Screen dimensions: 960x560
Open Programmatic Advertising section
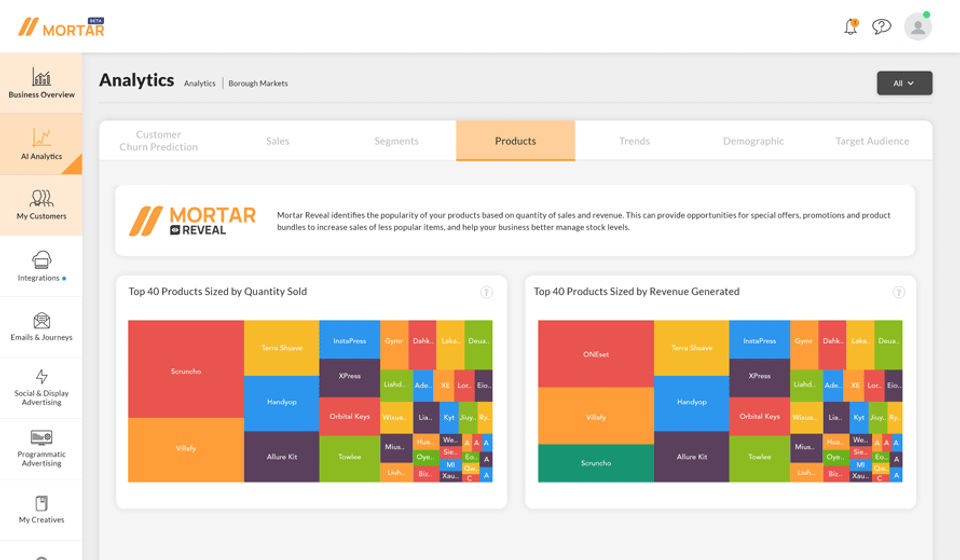pos(41,449)
